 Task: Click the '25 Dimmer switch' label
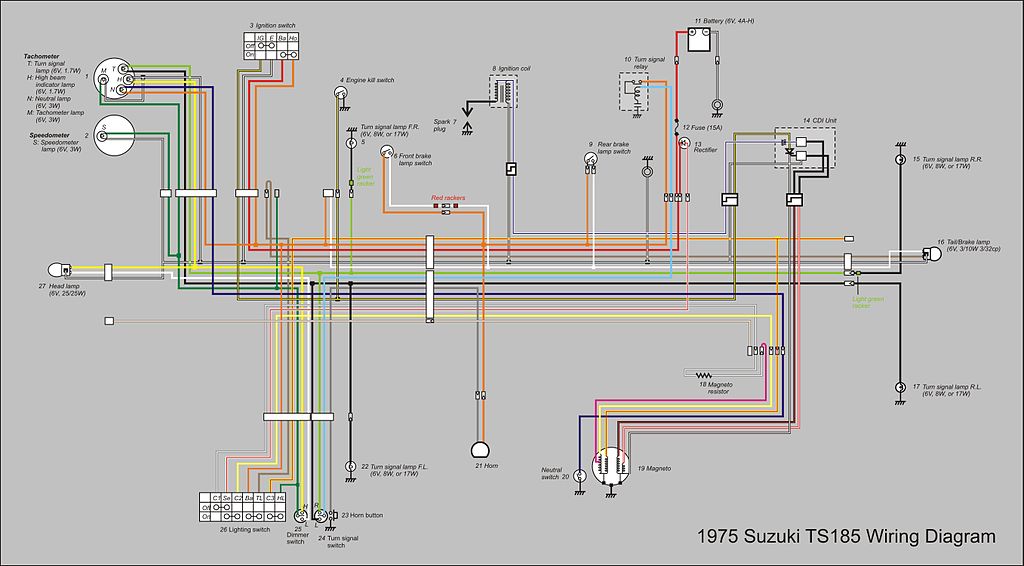pos(297,535)
